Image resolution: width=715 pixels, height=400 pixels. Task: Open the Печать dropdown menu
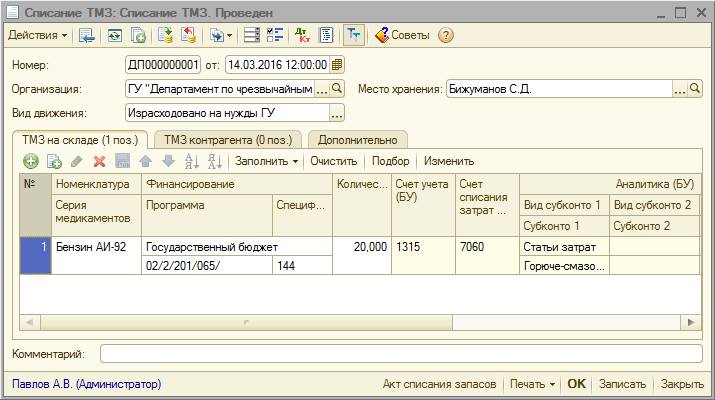pyautogui.click(x=532, y=384)
